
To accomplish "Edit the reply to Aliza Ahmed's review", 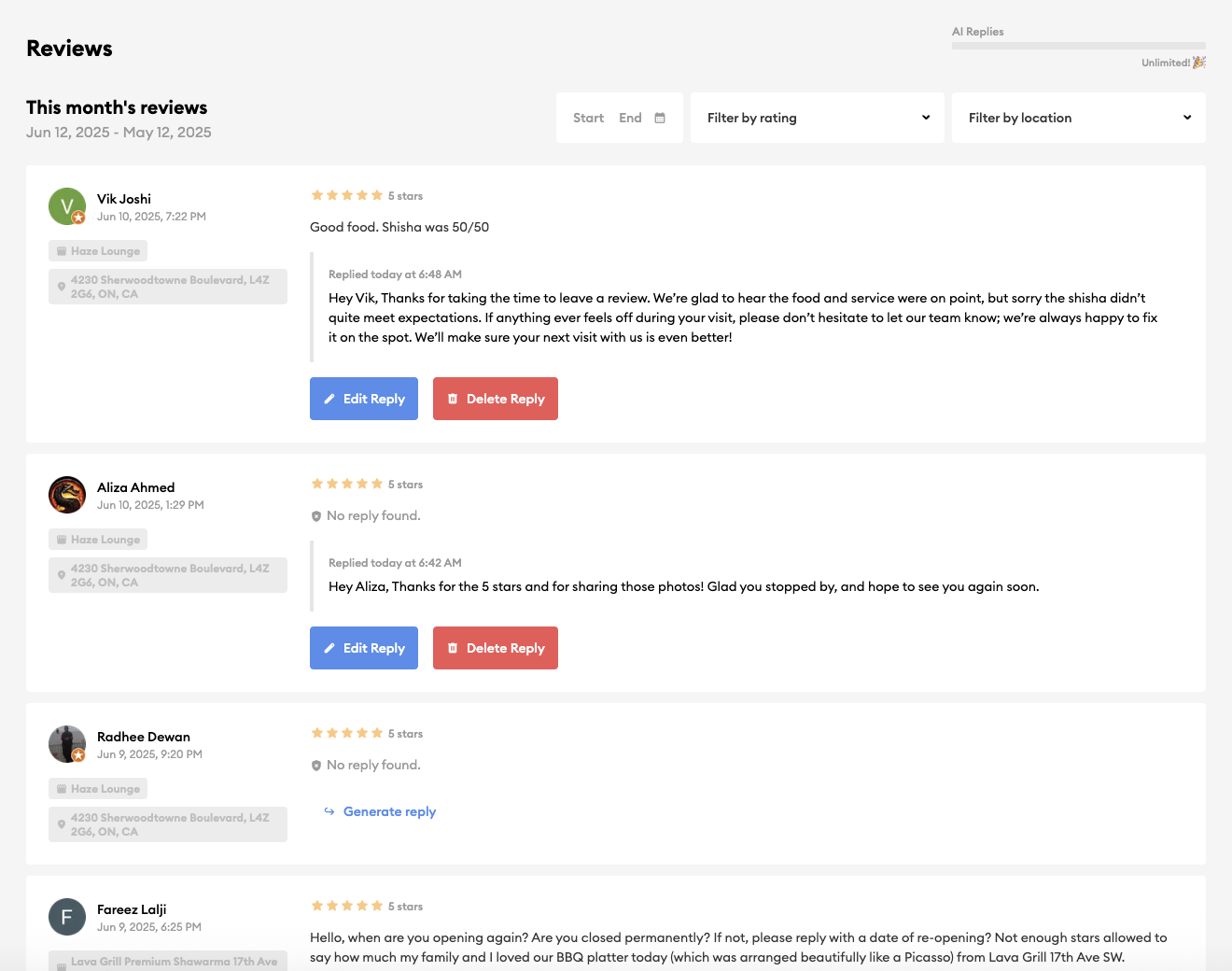I will (x=363, y=647).
